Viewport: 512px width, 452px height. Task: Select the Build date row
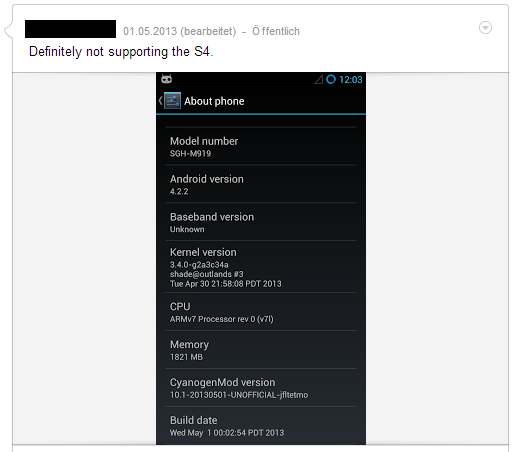pos(261,426)
